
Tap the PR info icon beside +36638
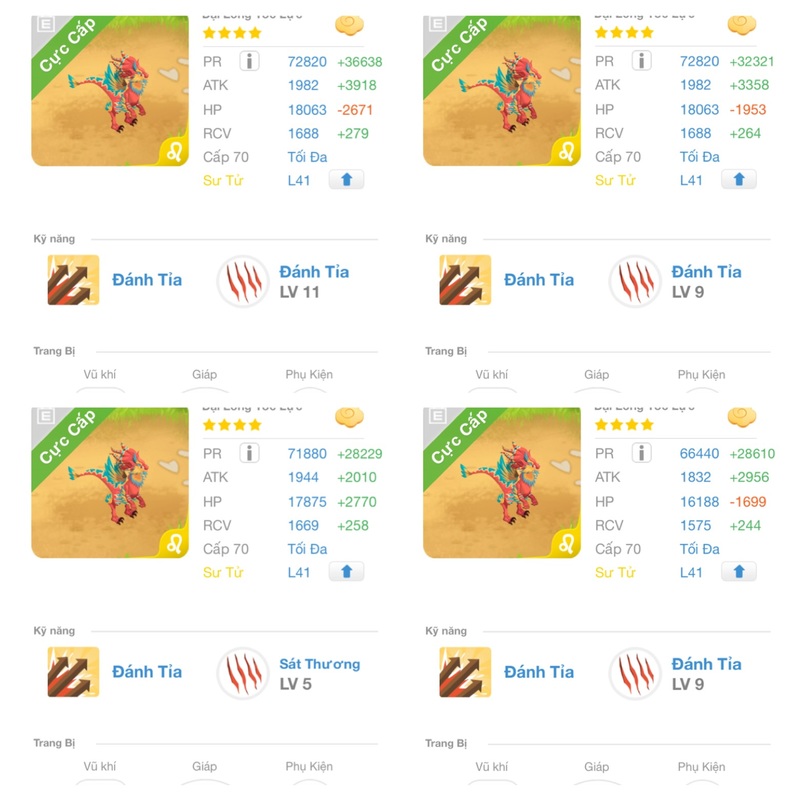click(x=249, y=61)
